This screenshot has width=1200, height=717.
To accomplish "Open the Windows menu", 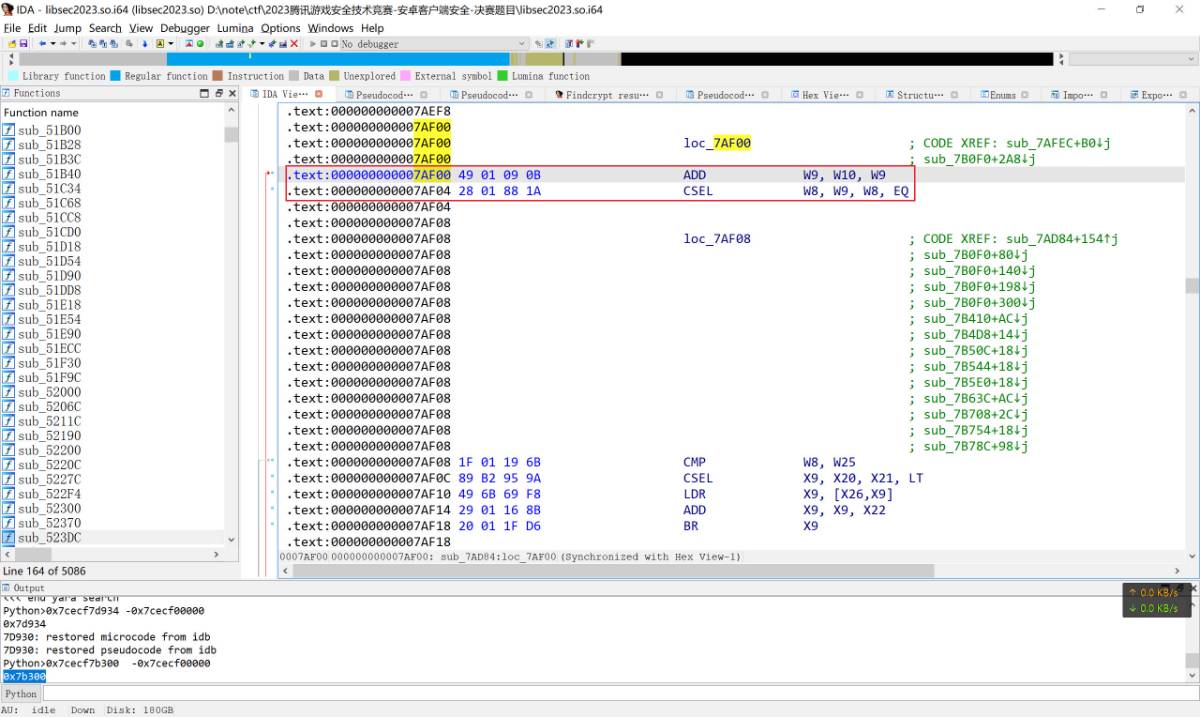I will [330, 28].
